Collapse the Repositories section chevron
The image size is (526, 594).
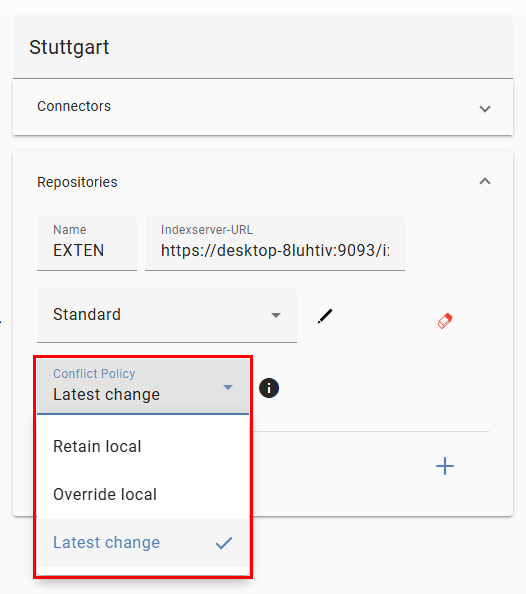485,181
